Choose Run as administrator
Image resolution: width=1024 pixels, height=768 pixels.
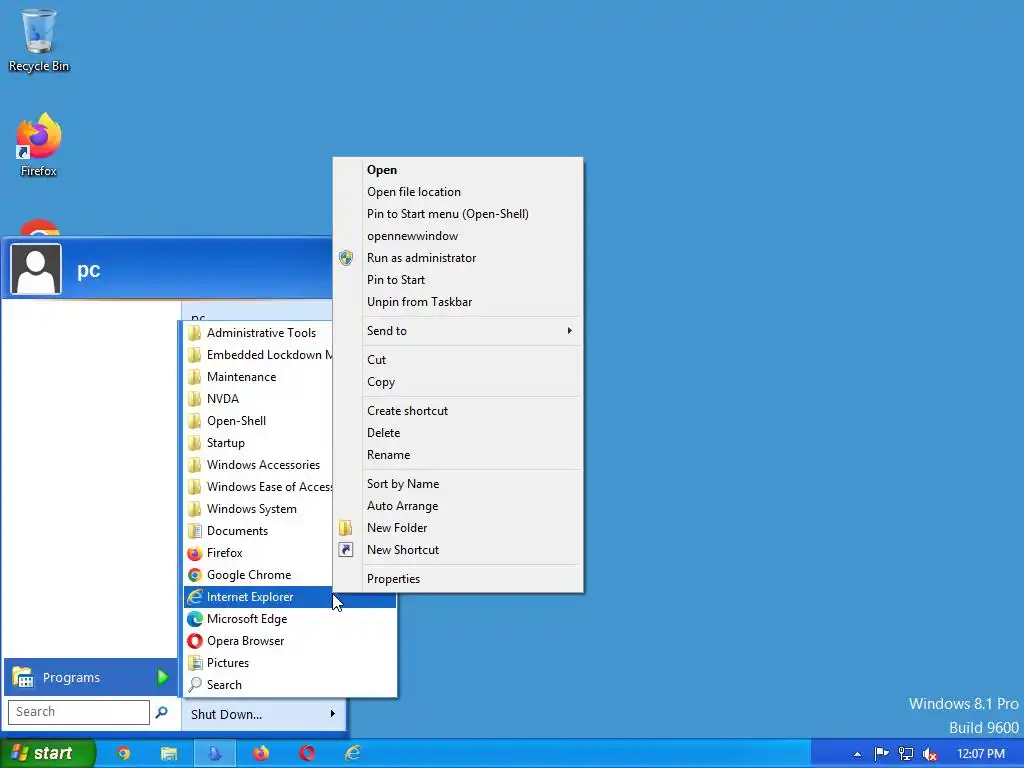(458, 258)
